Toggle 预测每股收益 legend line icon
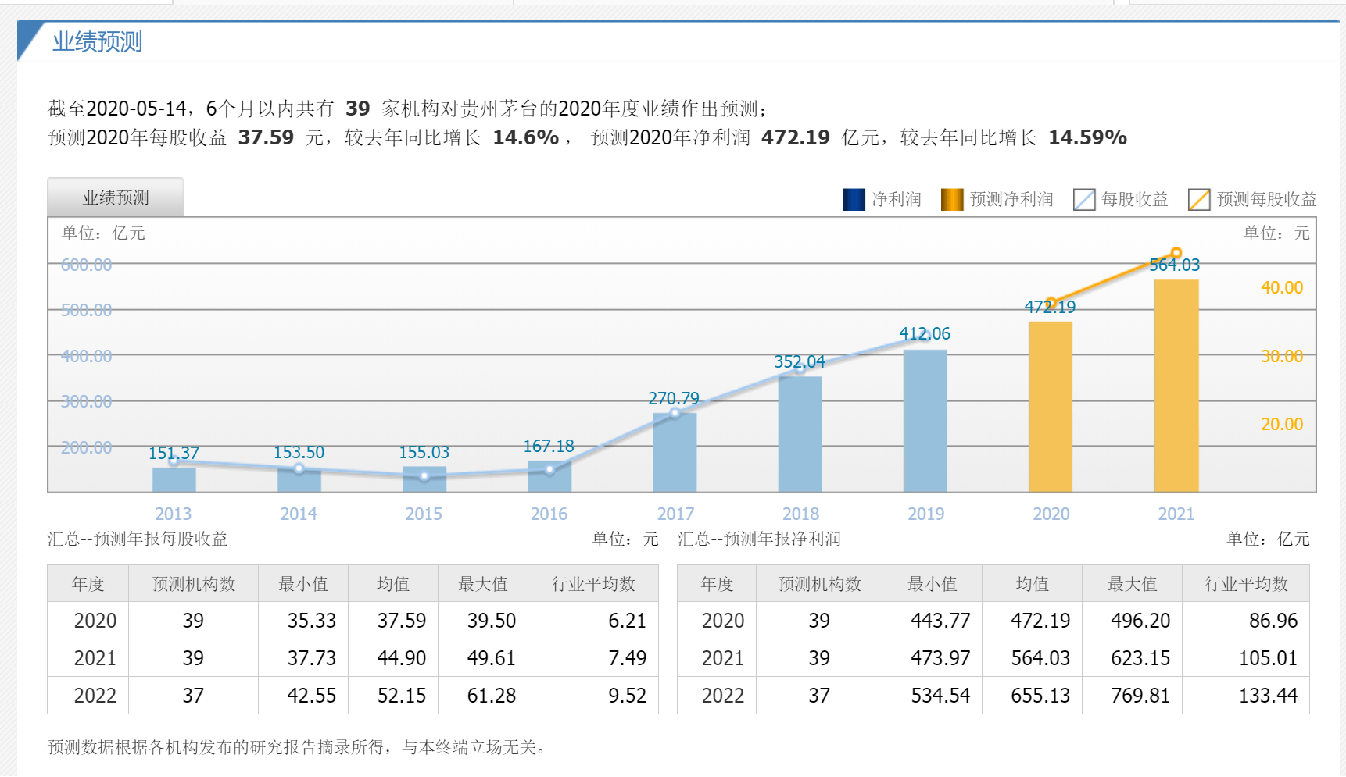The width and height of the screenshot is (1346, 777). point(1199,199)
